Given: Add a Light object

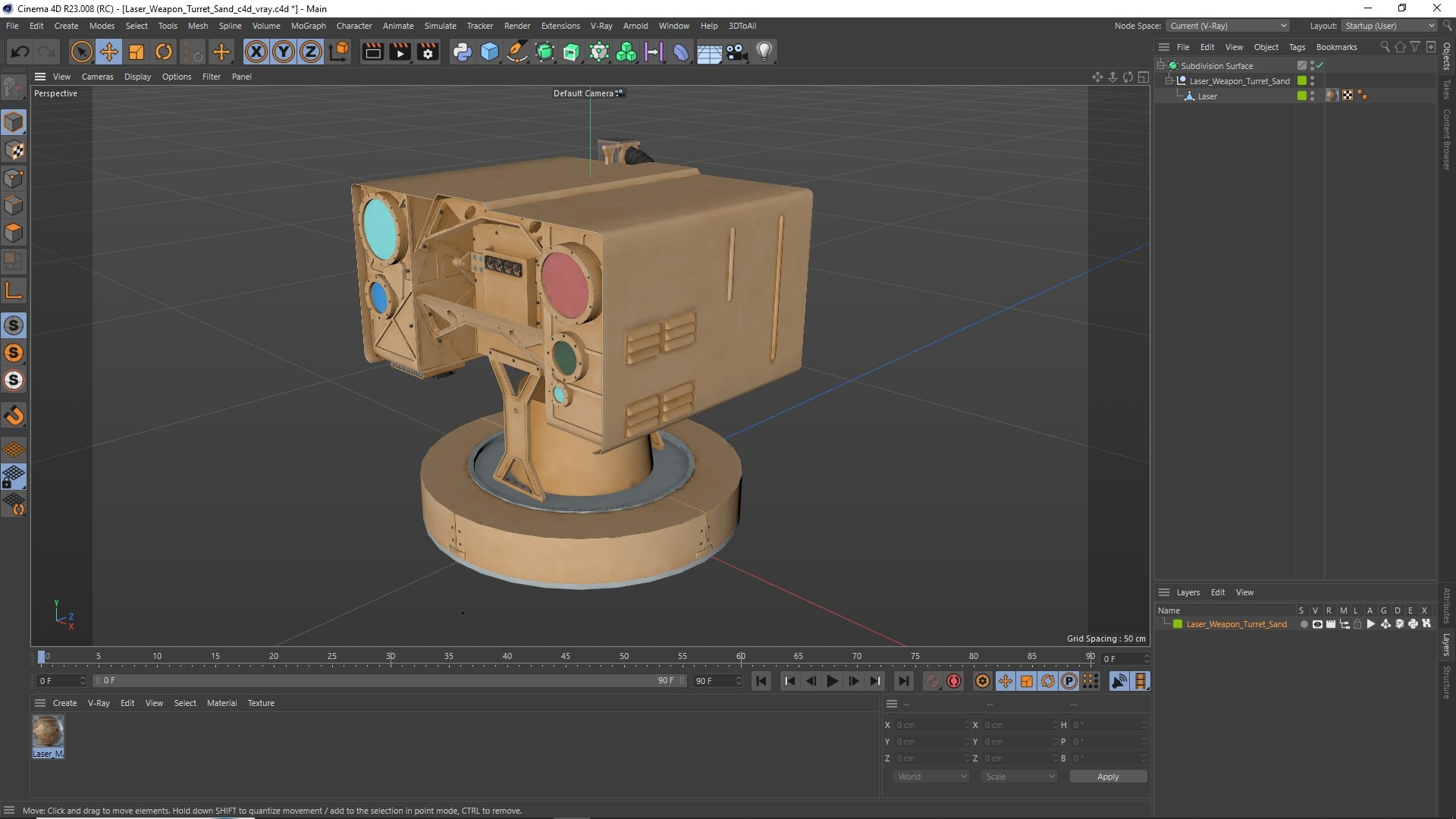Looking at the screenshot, I should tap(764, 52).
